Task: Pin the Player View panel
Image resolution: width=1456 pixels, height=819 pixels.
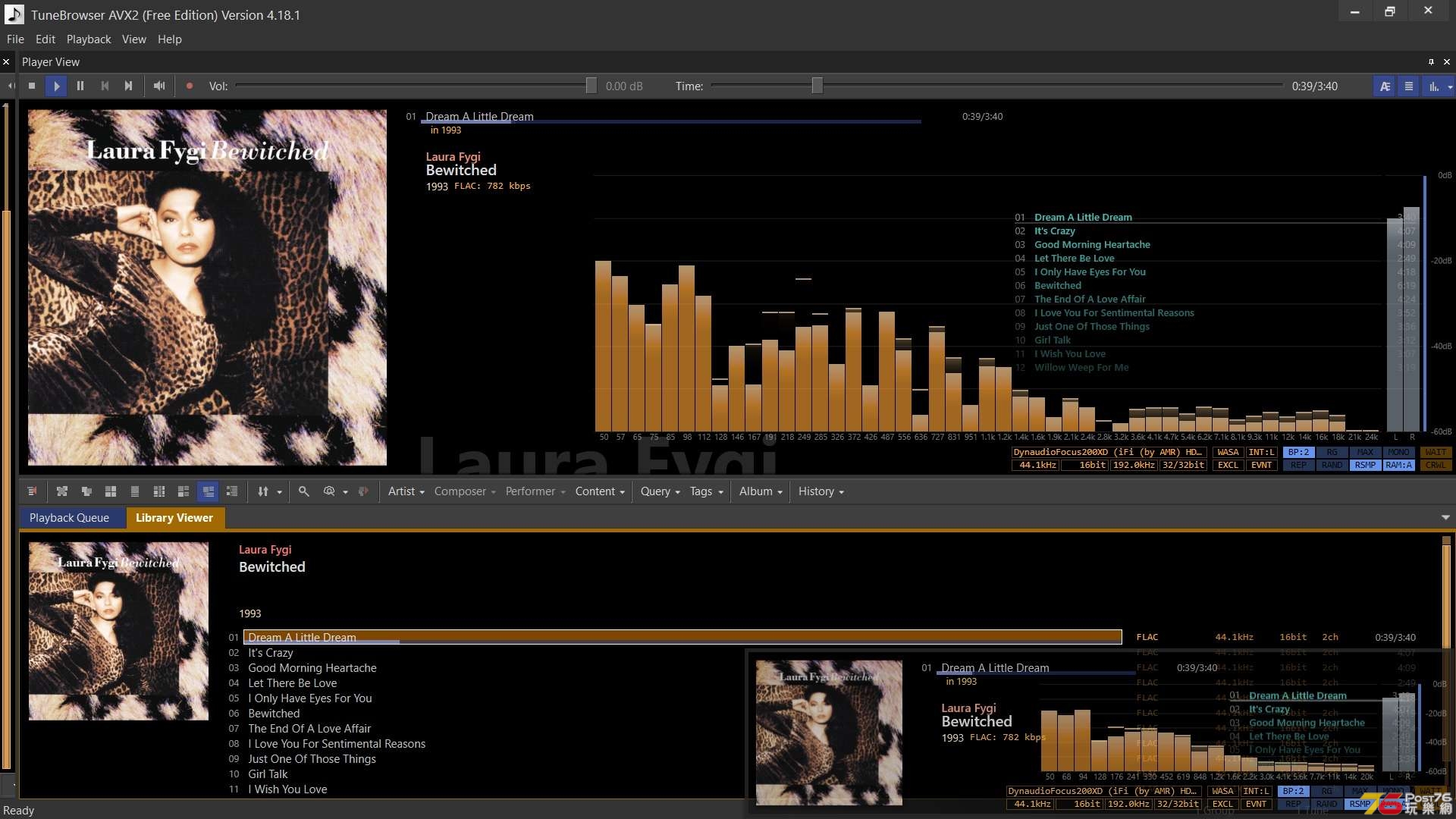Action: tap(1431, 62)
